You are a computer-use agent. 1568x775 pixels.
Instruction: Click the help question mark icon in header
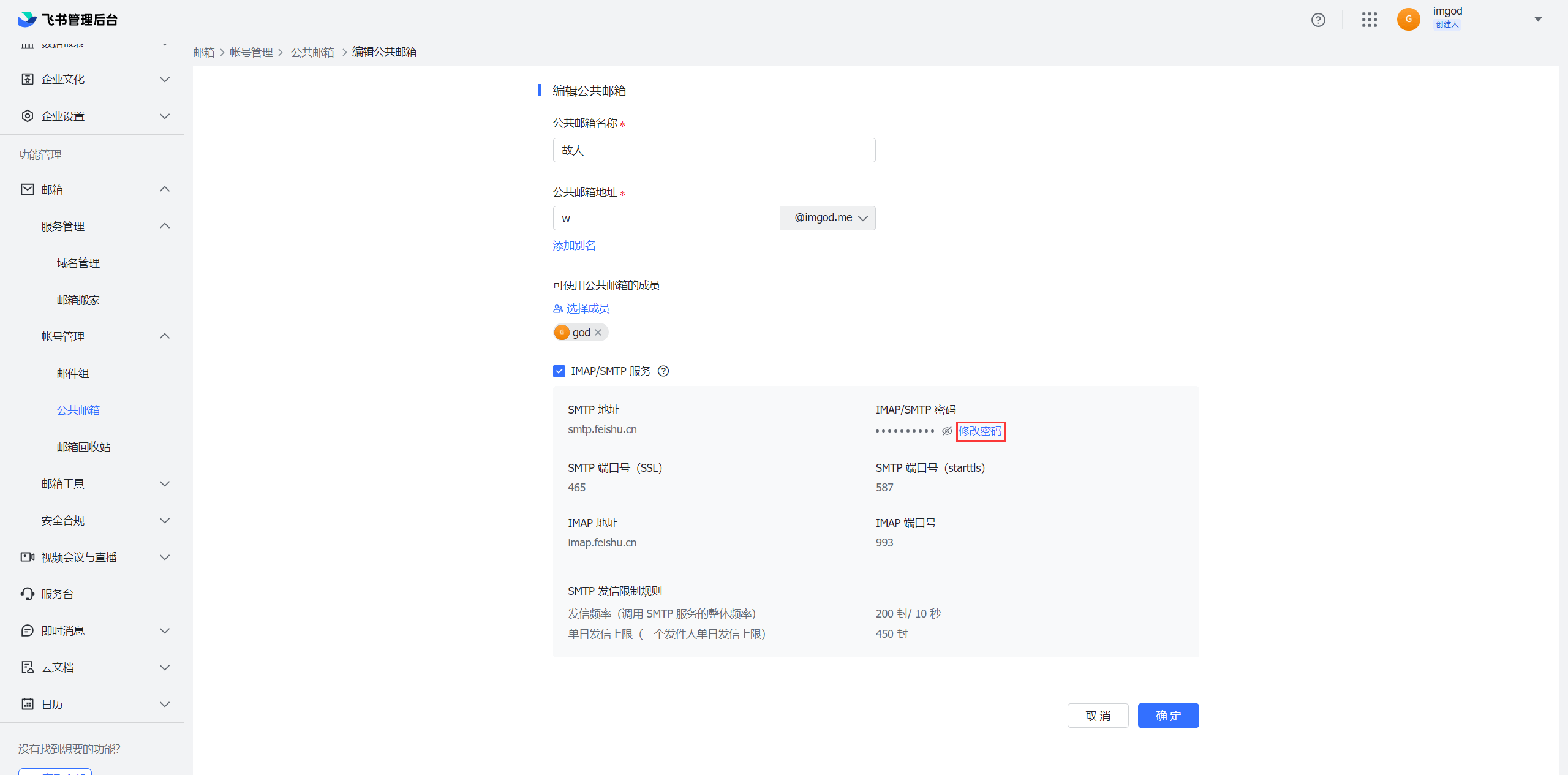(1318, 20)
